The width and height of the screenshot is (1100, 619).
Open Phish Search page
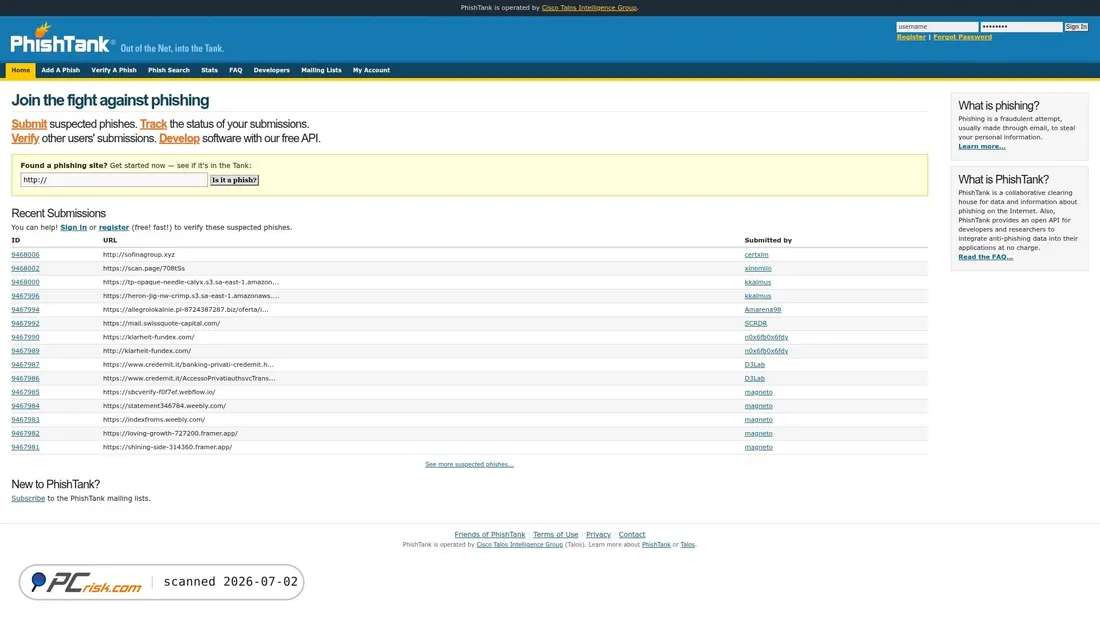coord(168,70)
